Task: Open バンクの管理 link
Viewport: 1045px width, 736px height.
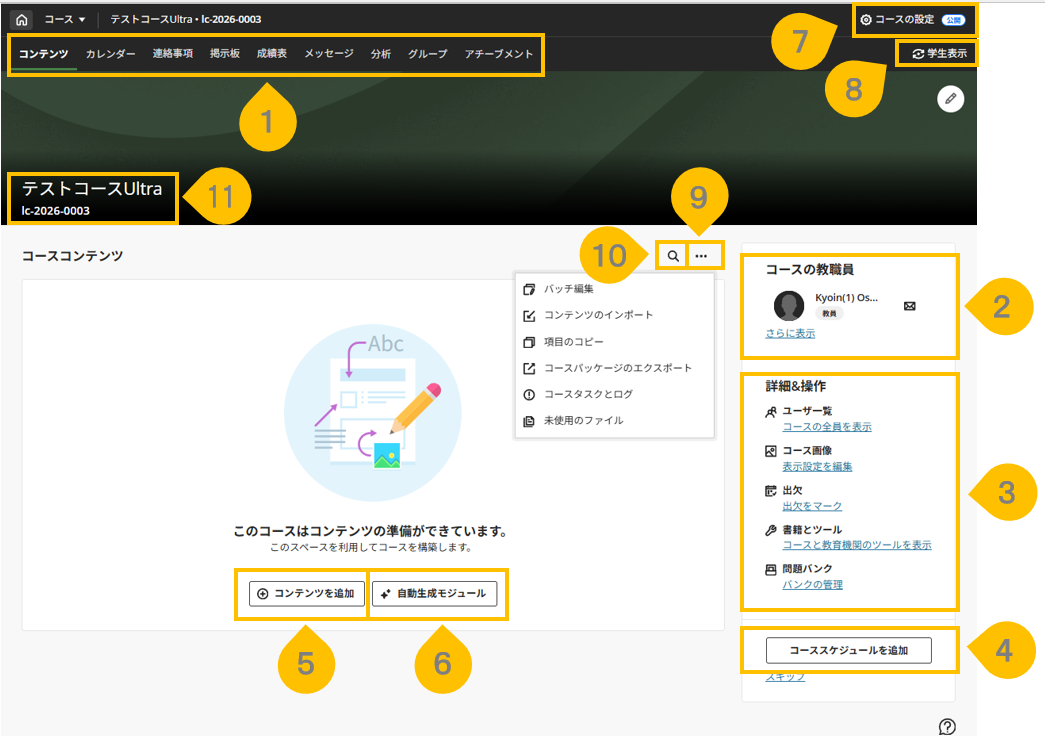Action: pyautogui.click(x=812, y=585)
